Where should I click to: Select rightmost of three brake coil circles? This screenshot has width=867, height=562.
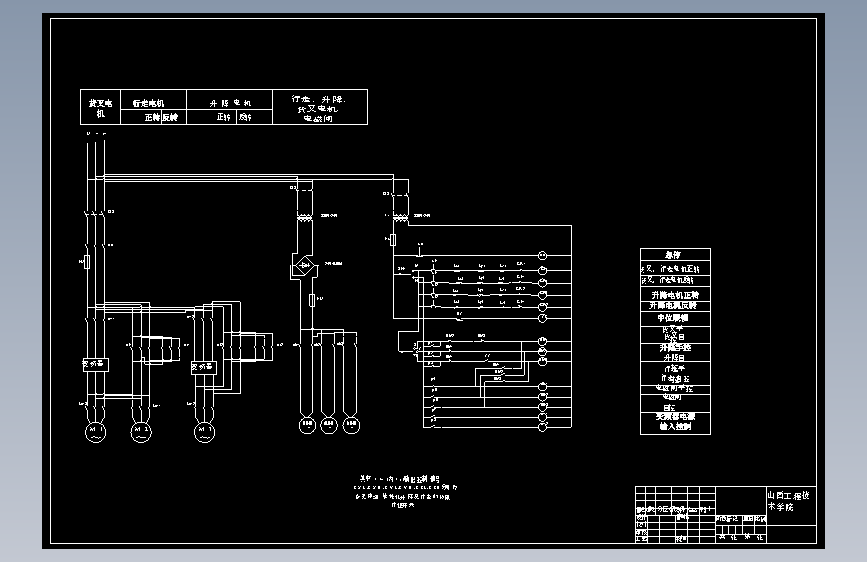351,425
